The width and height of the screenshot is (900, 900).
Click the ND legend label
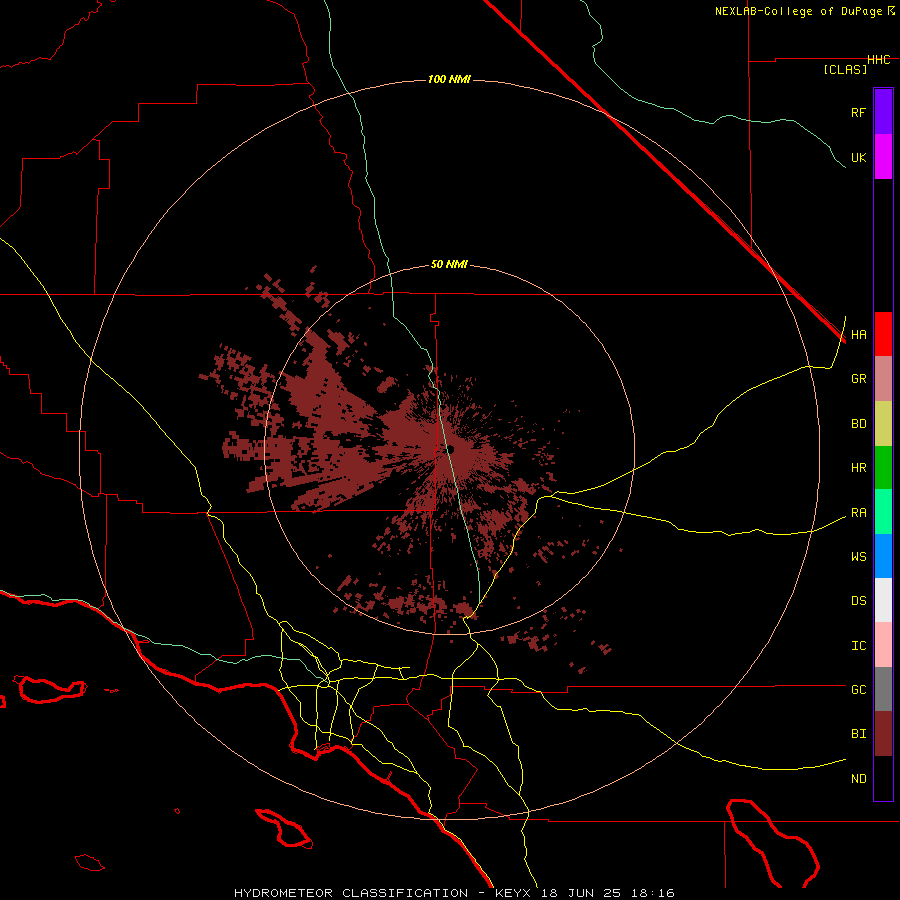[858, 779]
